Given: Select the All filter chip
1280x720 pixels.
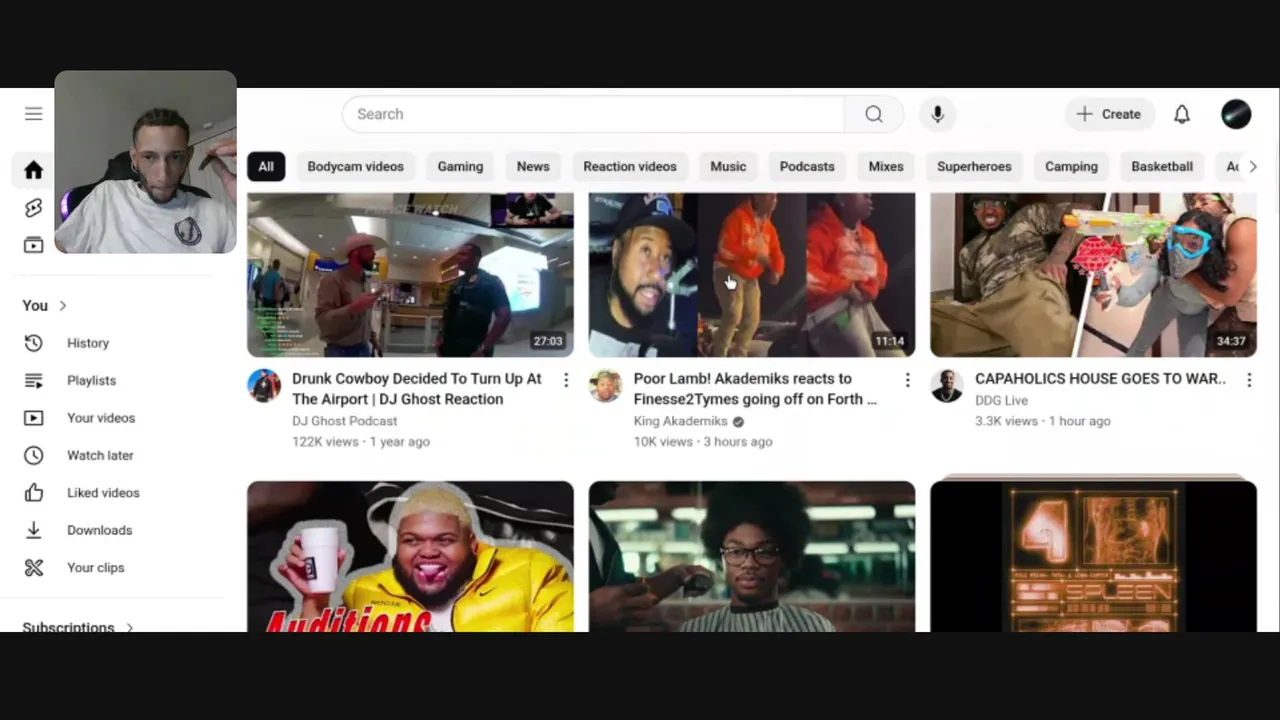Looking at the screenshot, I should (266, 167).
